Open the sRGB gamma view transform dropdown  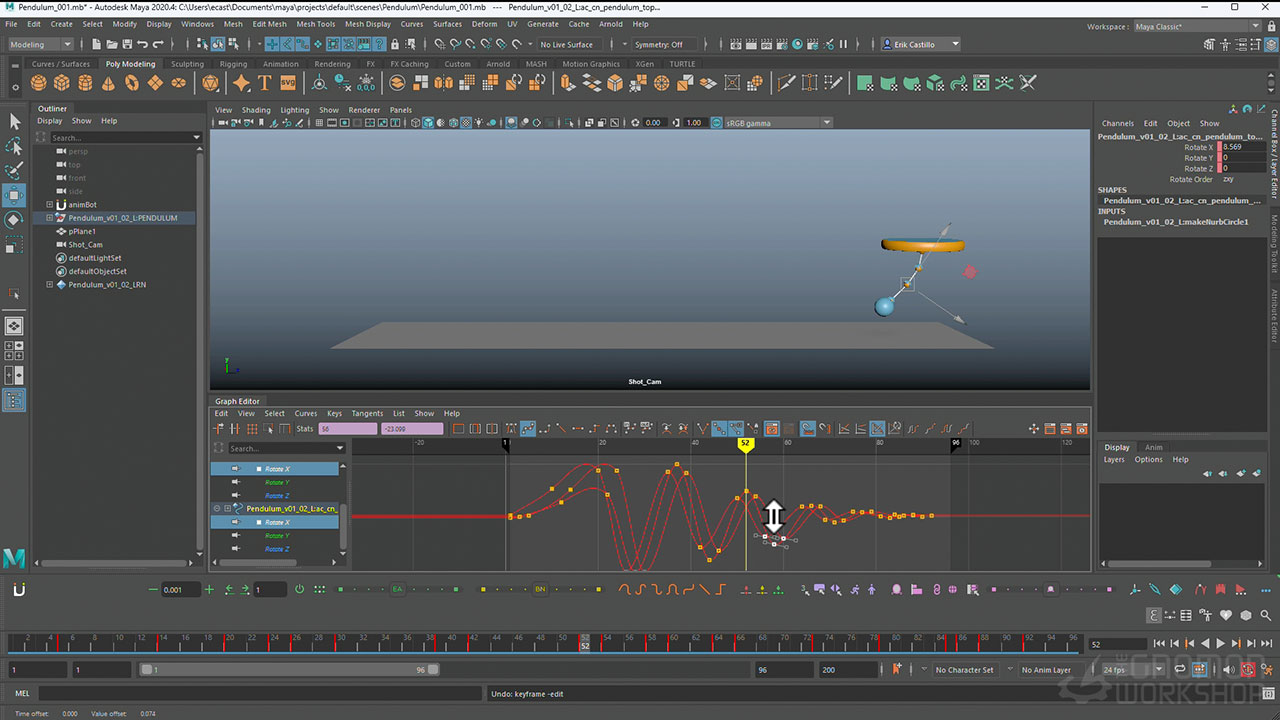827,123
